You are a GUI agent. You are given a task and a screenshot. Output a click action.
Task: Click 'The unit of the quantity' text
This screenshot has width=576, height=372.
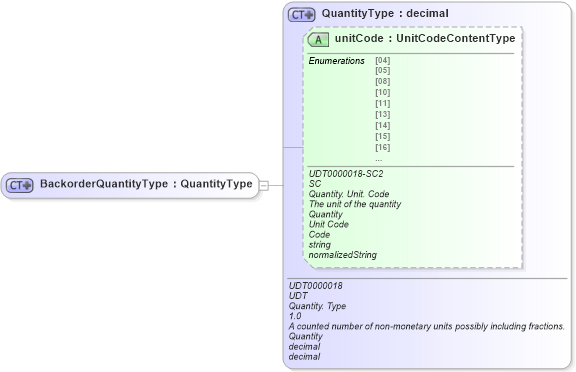pos(354,204)
